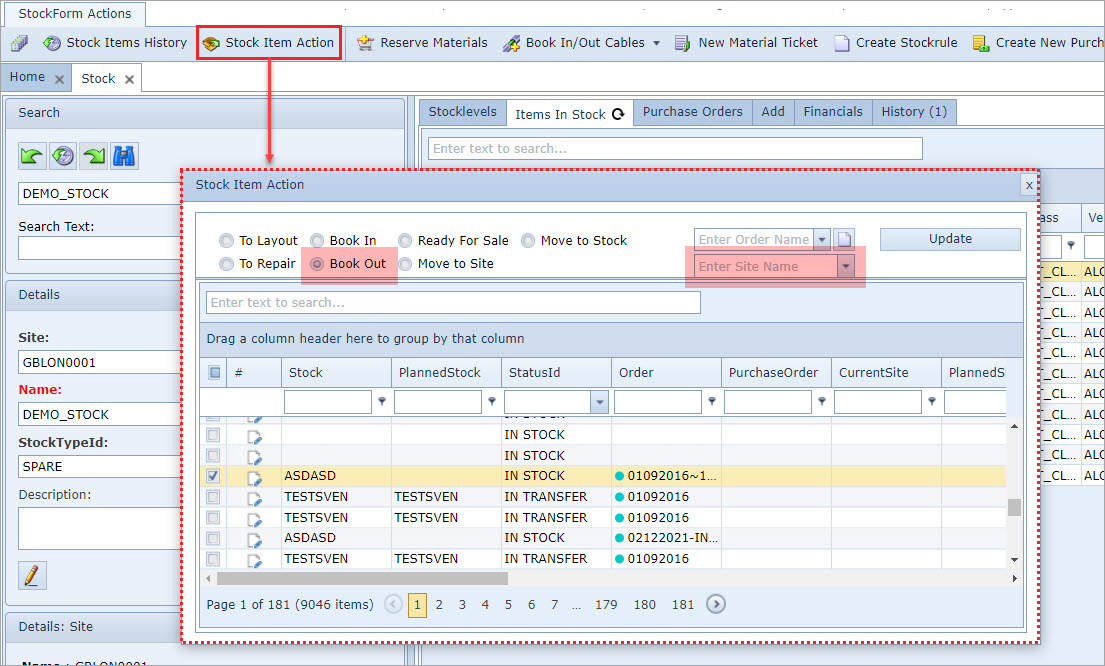Open New Material Ticket
This screenshot has height=666, width=1105.
746,43
